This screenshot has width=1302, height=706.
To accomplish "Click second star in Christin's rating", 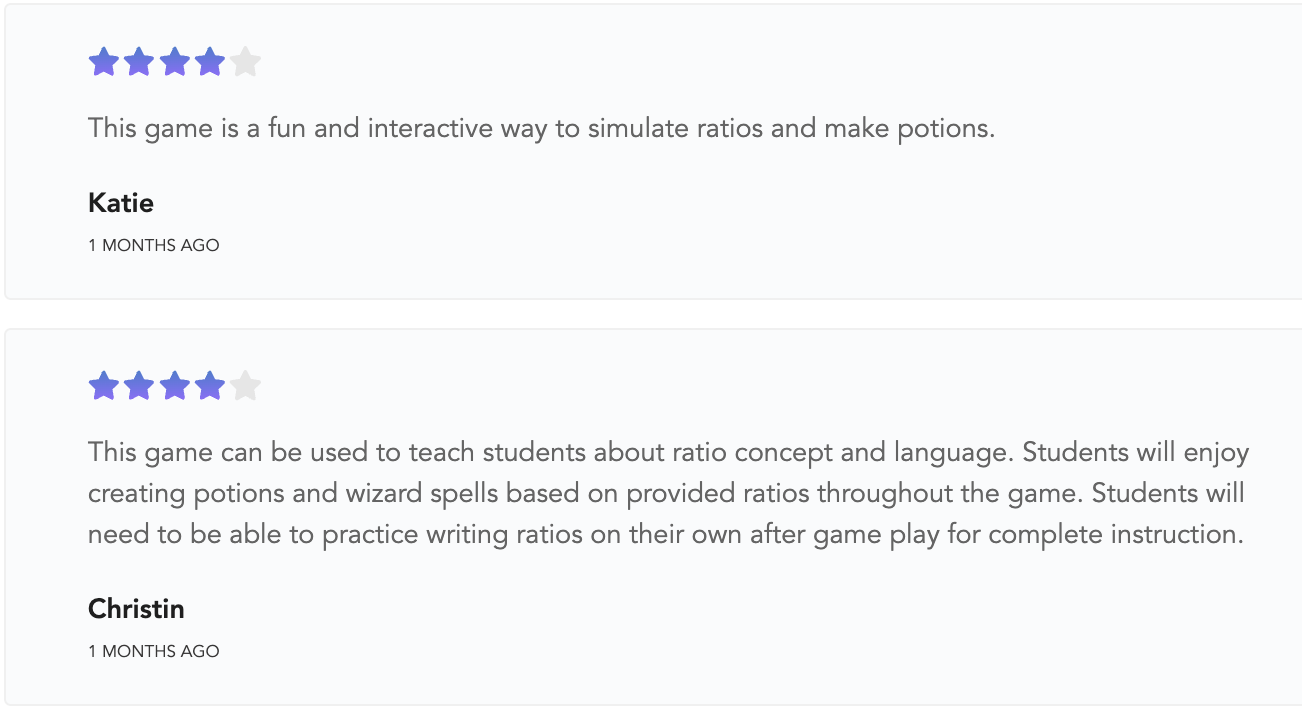I will (x=139, y=386).
